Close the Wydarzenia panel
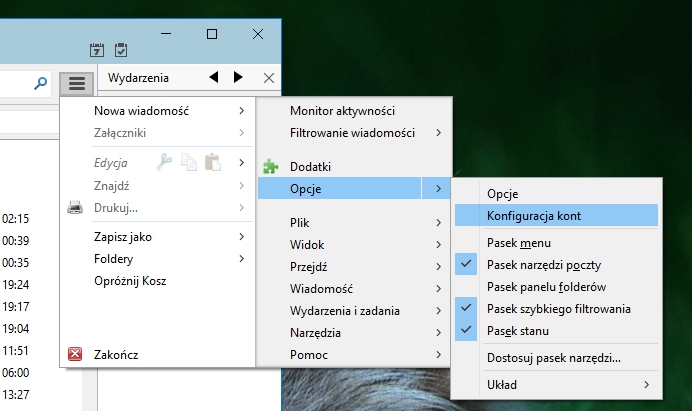Image resolution: width=692 pixels, height=411 pixels. [x=268, y=78]
